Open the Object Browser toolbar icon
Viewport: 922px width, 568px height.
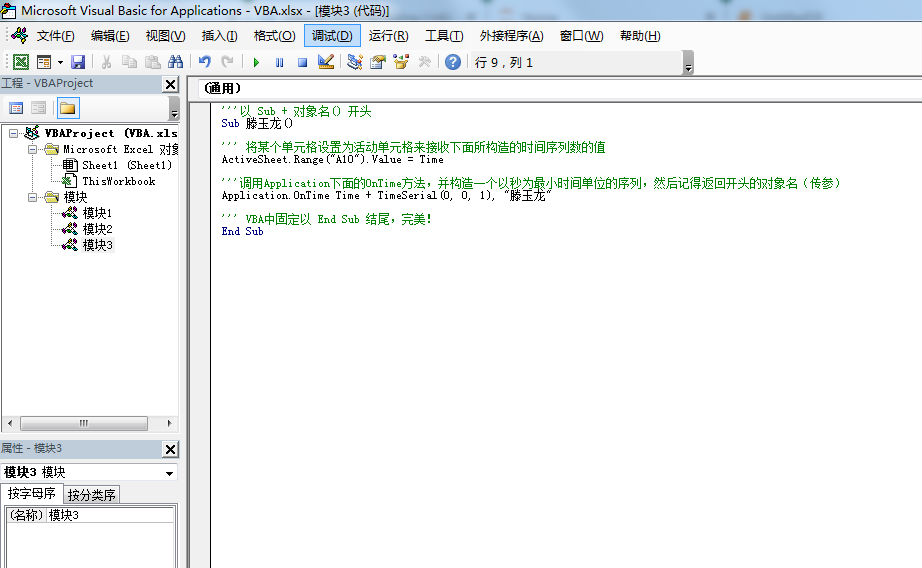point(401,62)
